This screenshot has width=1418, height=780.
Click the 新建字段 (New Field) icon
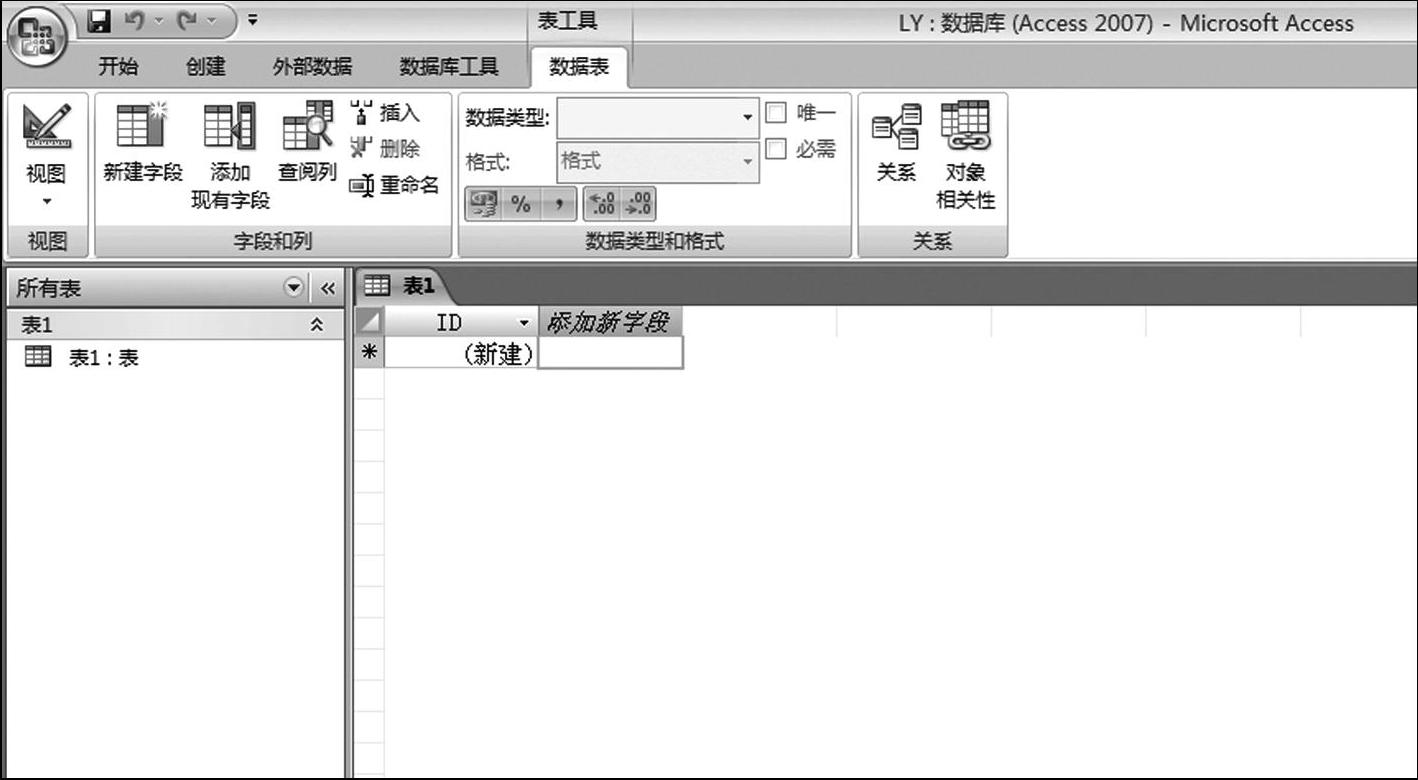pyautogui.click(x=143, y=127)
